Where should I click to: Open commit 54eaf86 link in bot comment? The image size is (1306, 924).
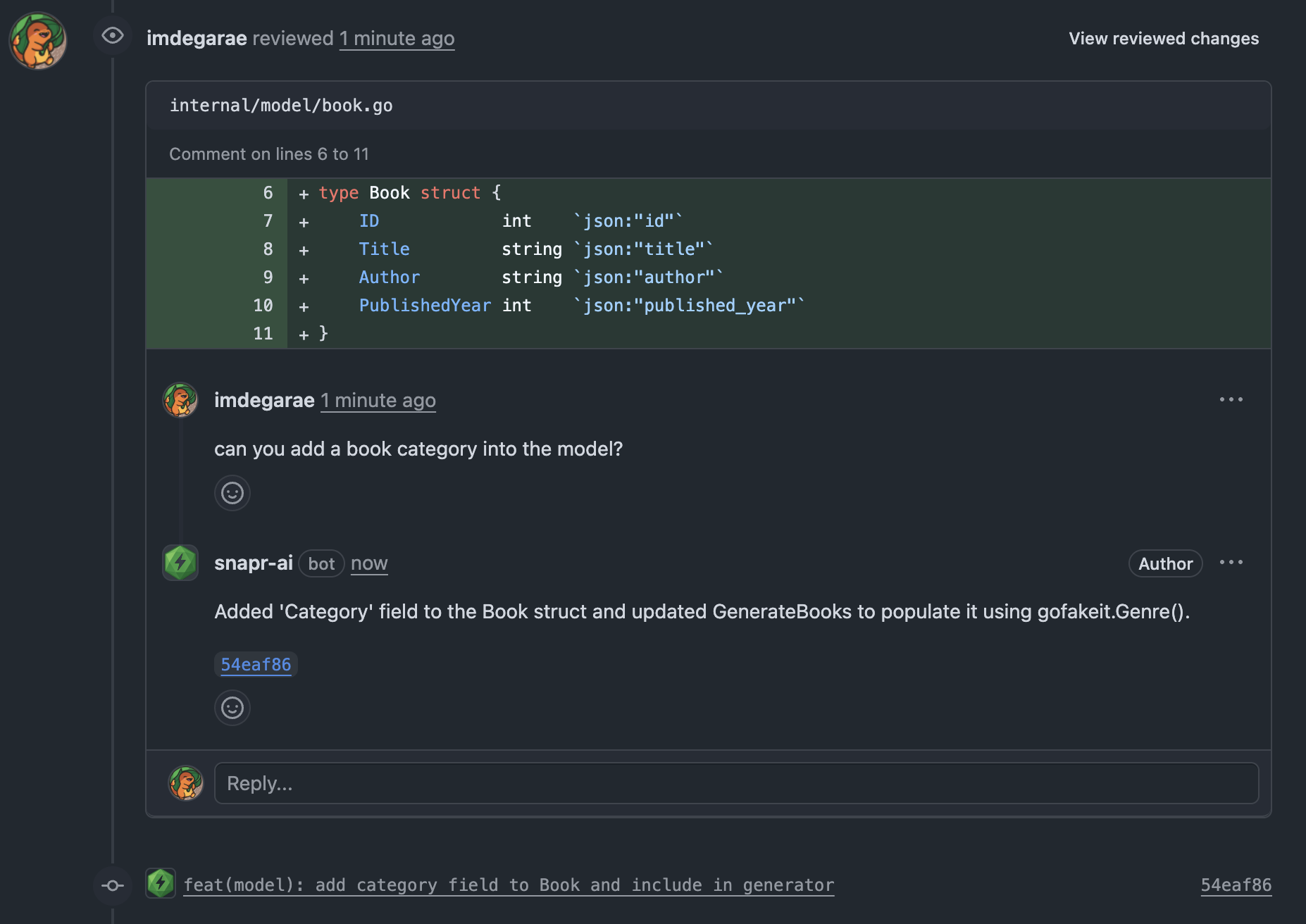pyautogui.click(x=256, y=665)
